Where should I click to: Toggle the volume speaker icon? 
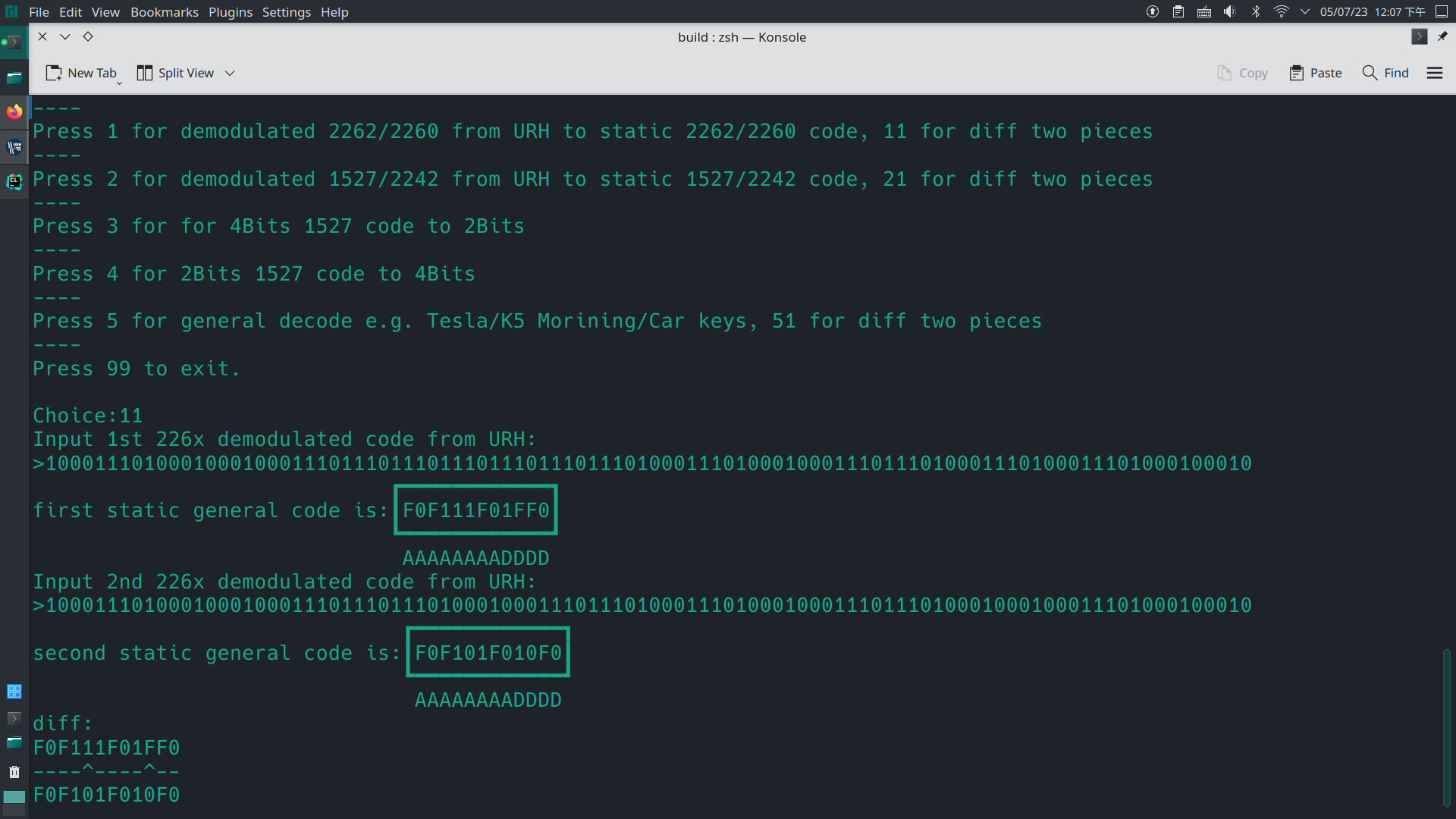point(1229,12)
